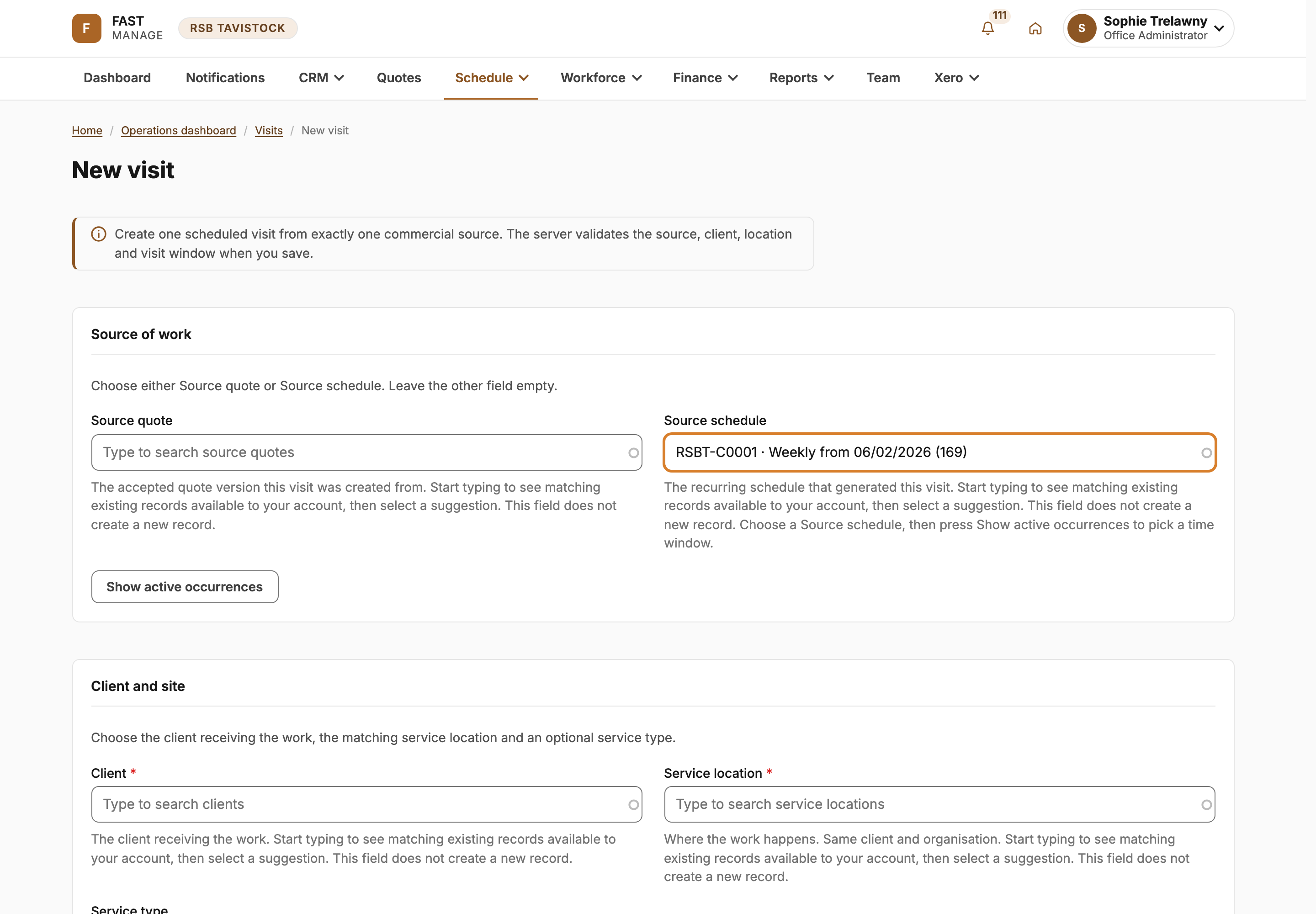The height and width of the screenshot is (914, 1316).
Task: Expand the Workforce dropdown menu
Action: (x=601, y=78)
